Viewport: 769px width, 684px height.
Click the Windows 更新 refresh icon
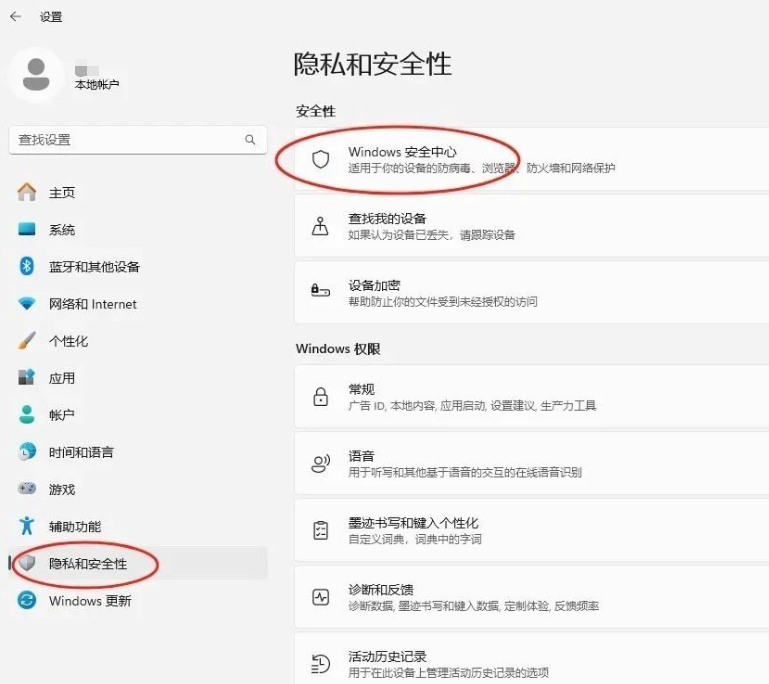point(26,600)
